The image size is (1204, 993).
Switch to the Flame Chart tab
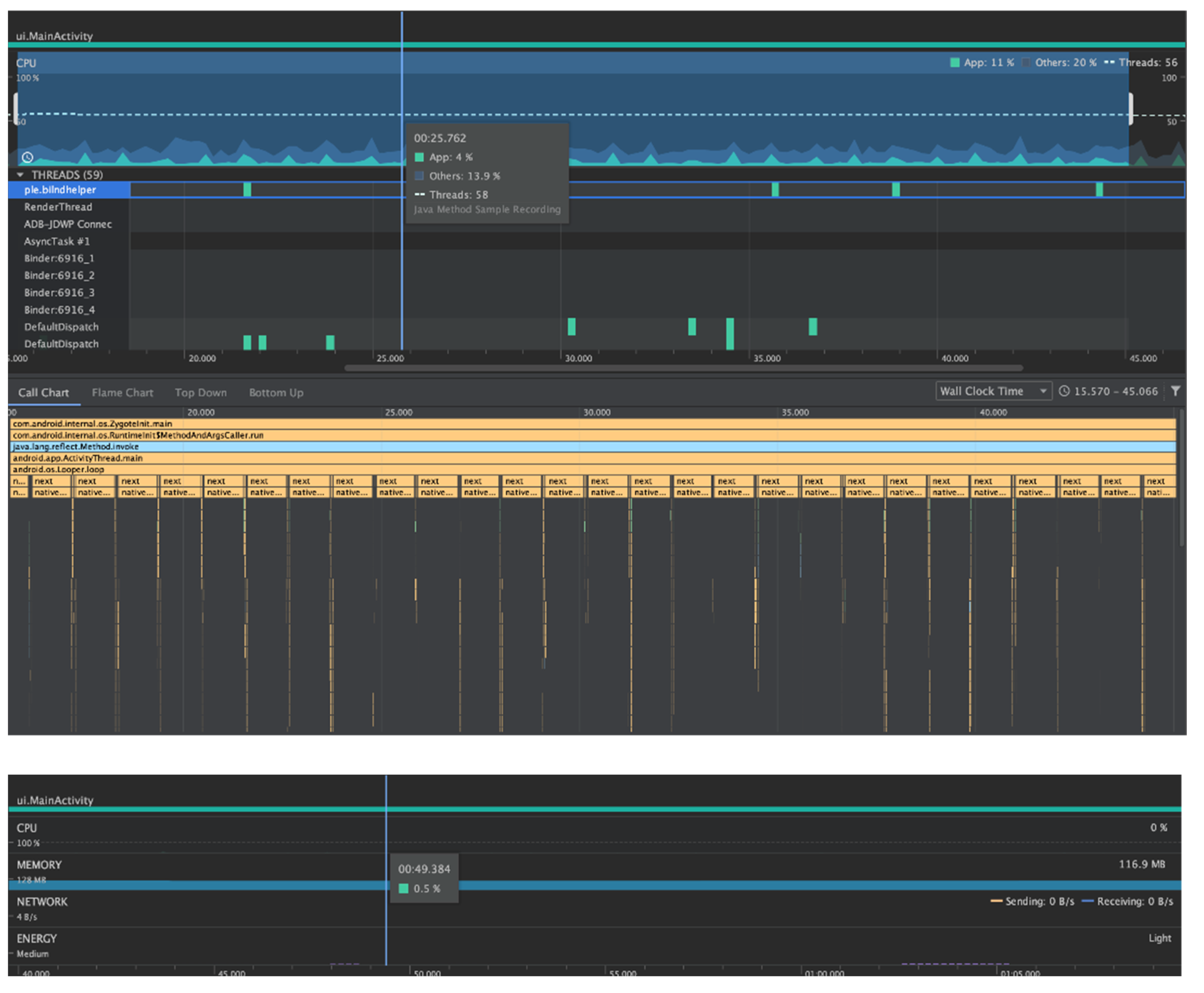(122, 393)
